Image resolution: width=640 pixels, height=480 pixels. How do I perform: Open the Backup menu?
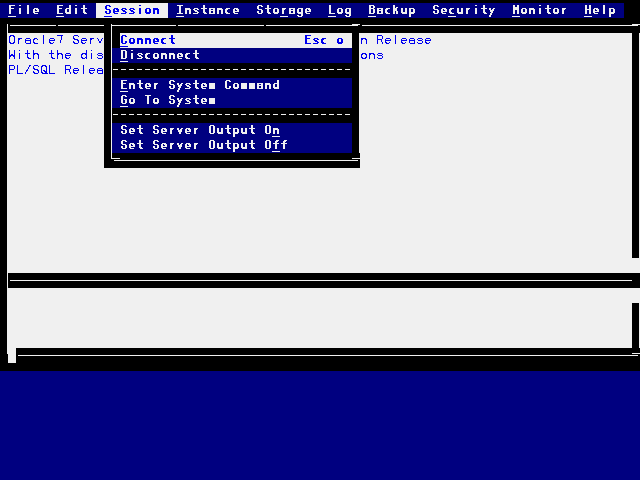tap(392, 10)
